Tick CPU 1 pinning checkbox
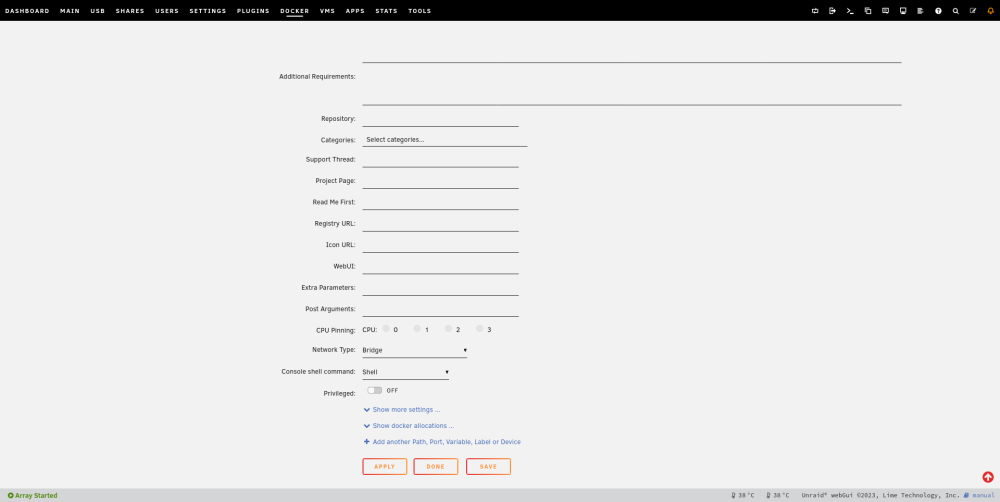This screenshot has width=1000, height=502. (x=417, y=329)
